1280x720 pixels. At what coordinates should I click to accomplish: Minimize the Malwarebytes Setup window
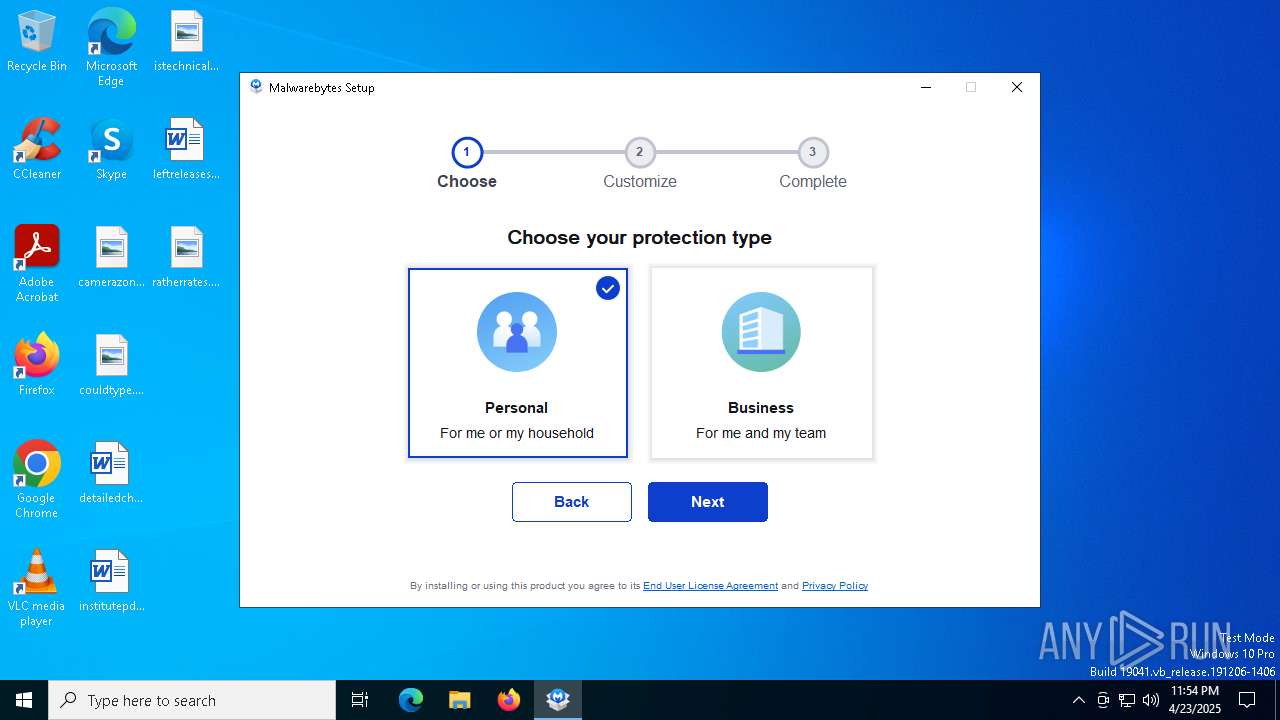point(926,87)
